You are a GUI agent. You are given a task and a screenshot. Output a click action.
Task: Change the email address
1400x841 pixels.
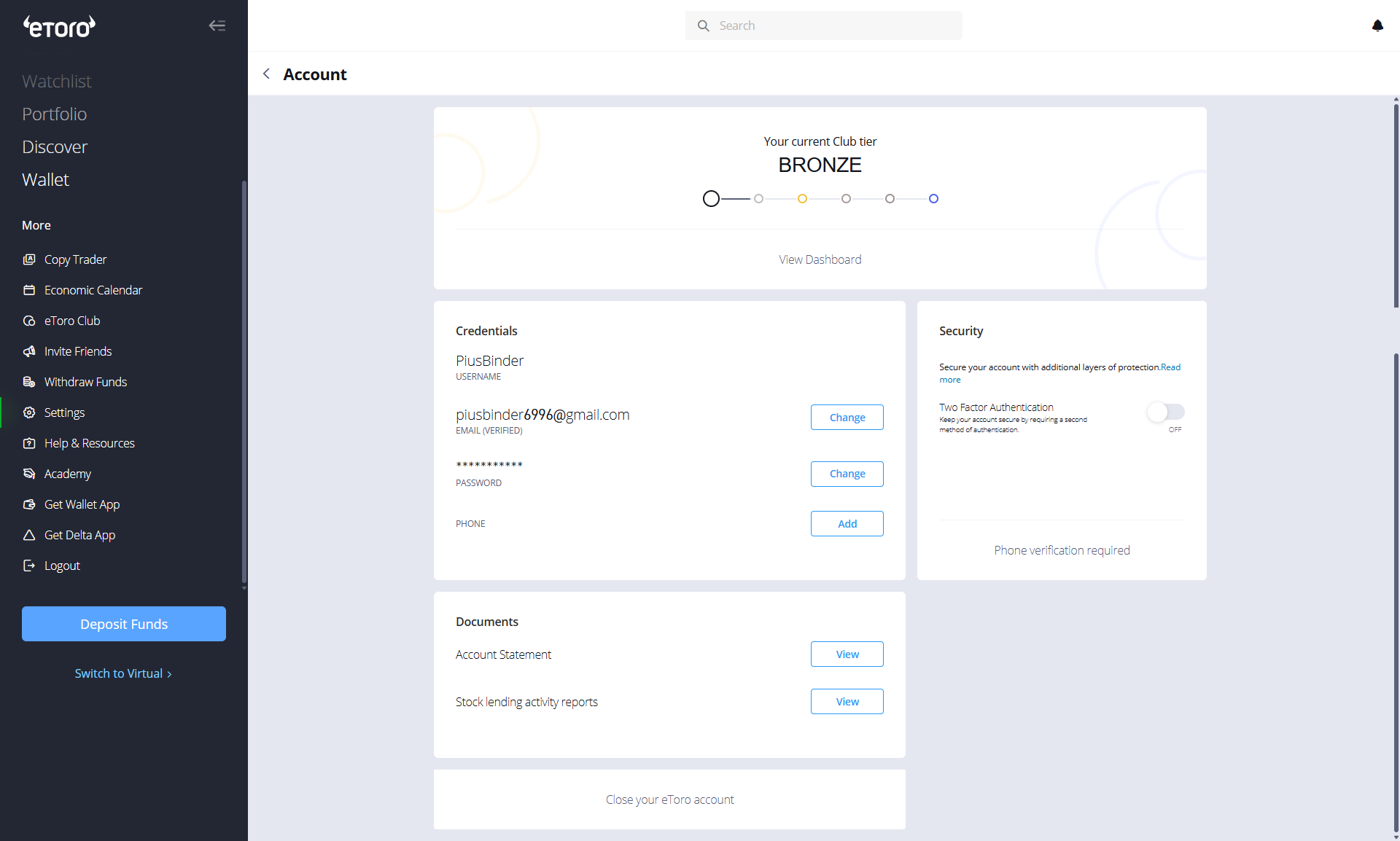point(847,418)
